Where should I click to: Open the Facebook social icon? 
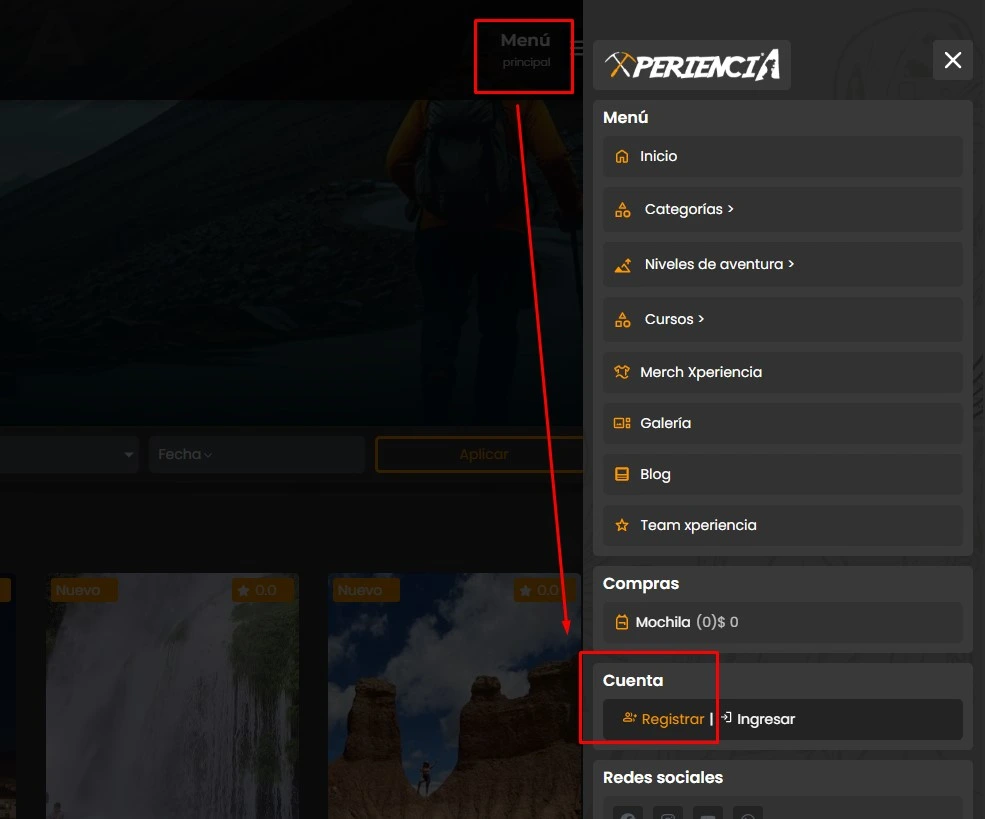[628, 813]
